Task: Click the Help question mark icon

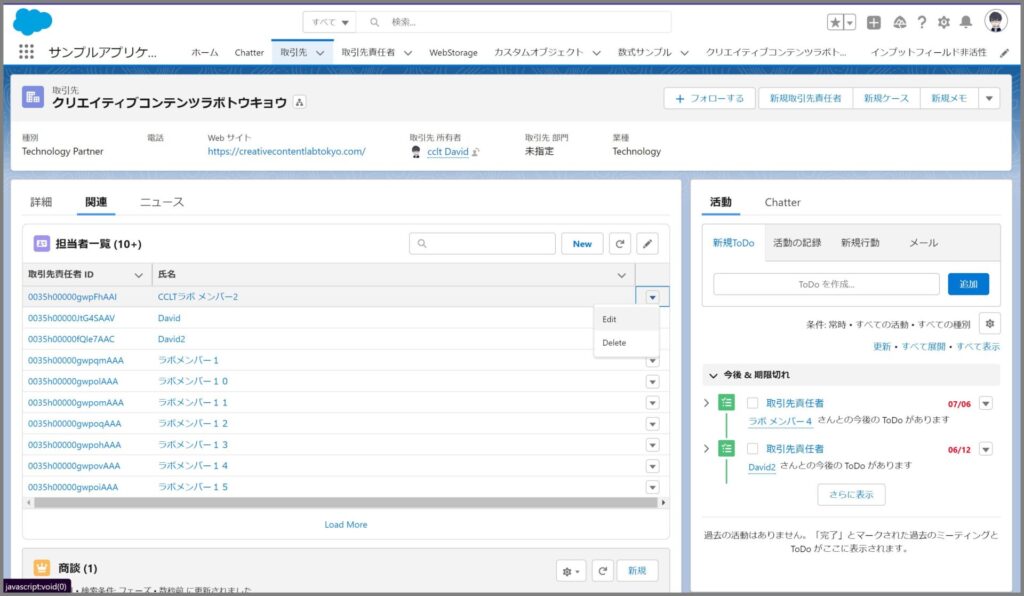Action: (x=921, y=22)
